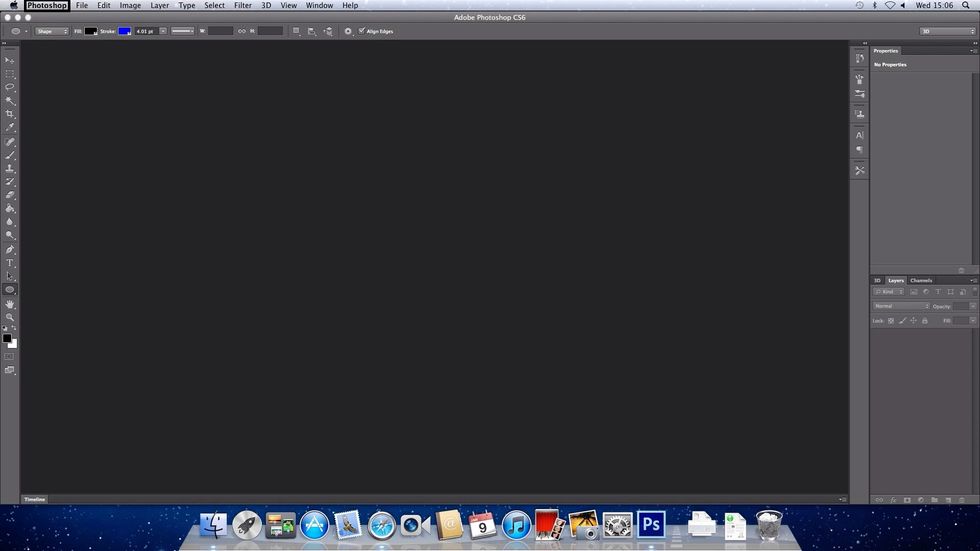
Task: Select the Path Selection tool
Action: coord(9,276)
